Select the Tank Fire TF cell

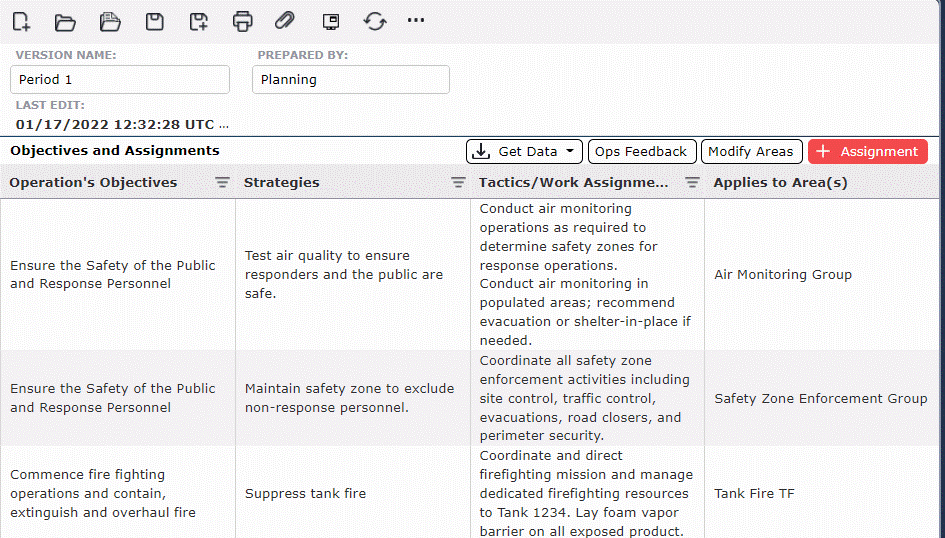pos(821,493)
